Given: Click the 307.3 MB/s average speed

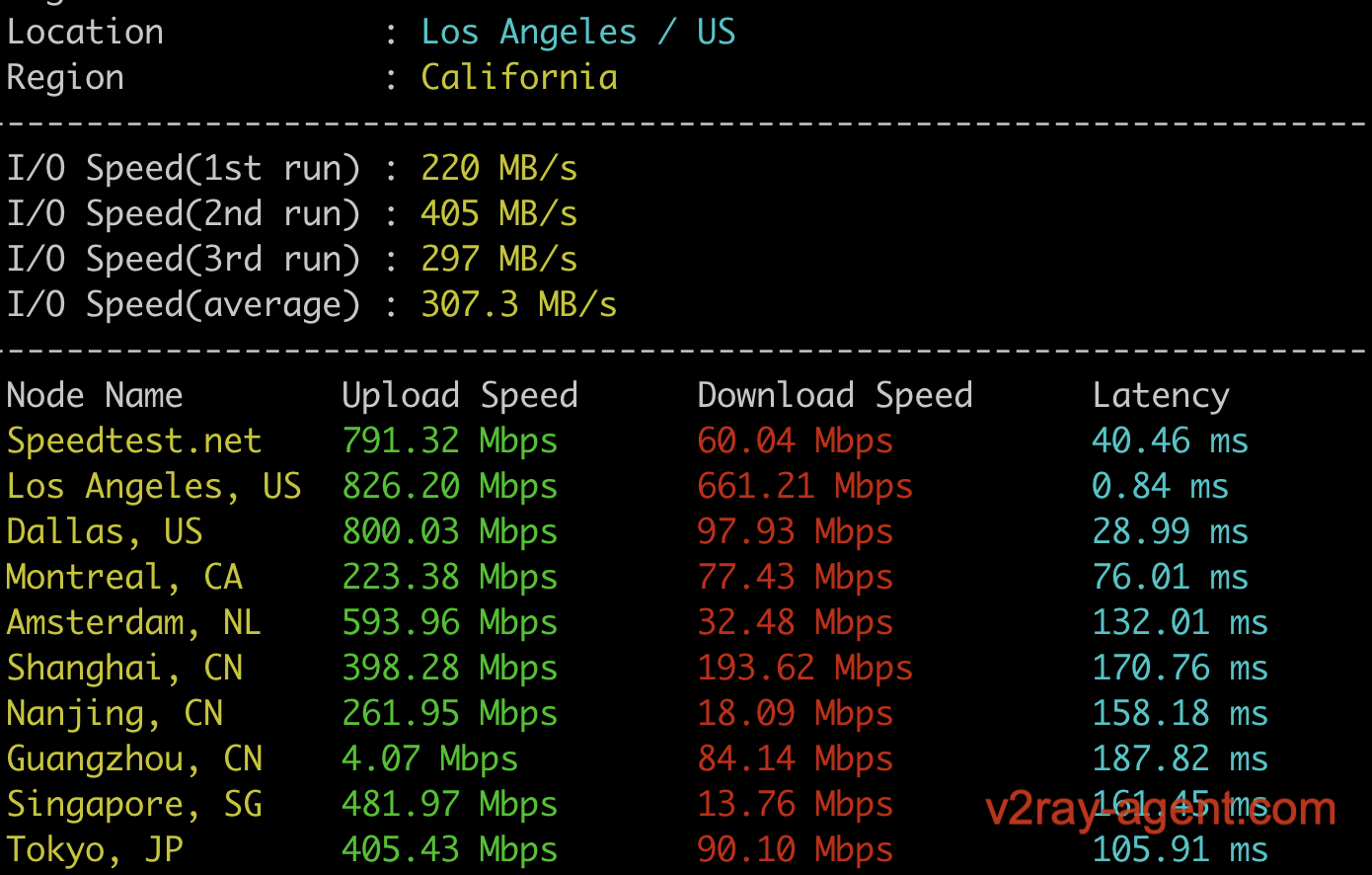Looking at the screenshot, I should pos(519,304).
